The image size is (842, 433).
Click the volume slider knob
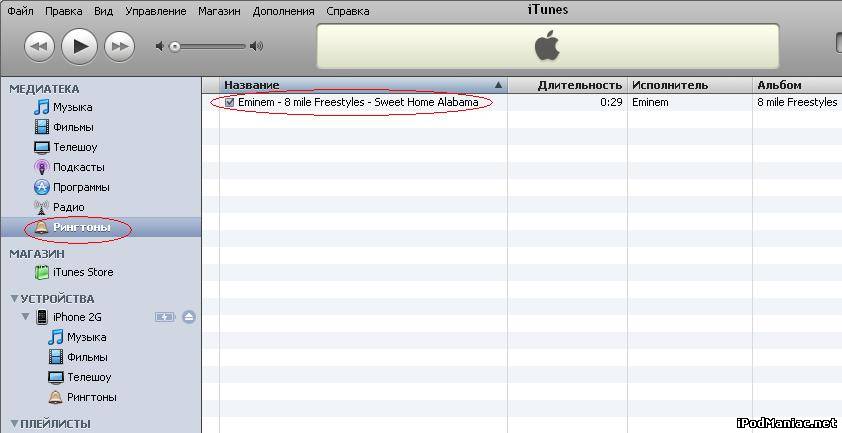175,47
